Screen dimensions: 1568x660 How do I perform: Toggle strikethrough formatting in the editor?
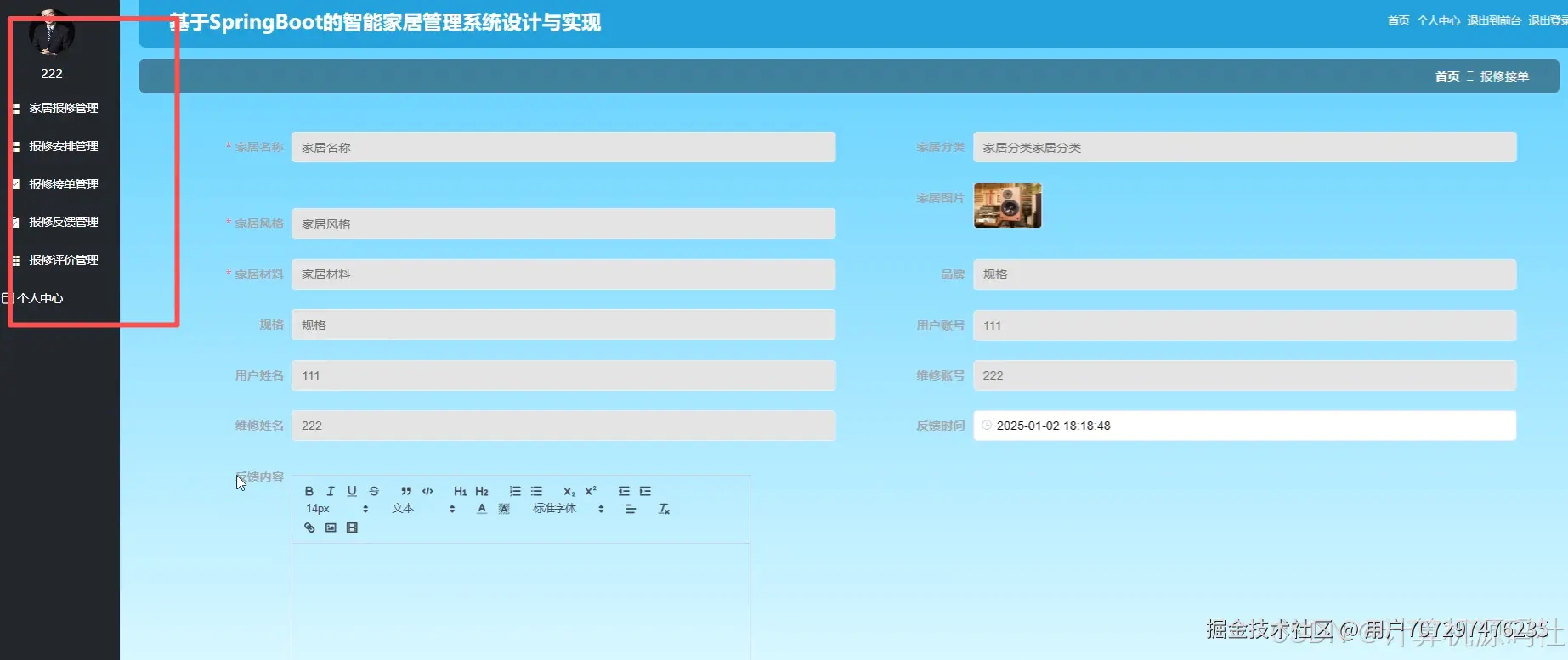374,491
